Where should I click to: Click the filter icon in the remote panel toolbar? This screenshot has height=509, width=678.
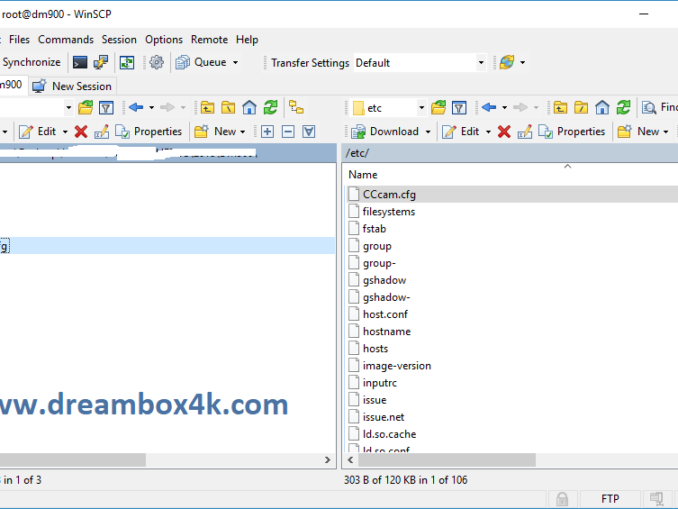(x=459, y=108)
